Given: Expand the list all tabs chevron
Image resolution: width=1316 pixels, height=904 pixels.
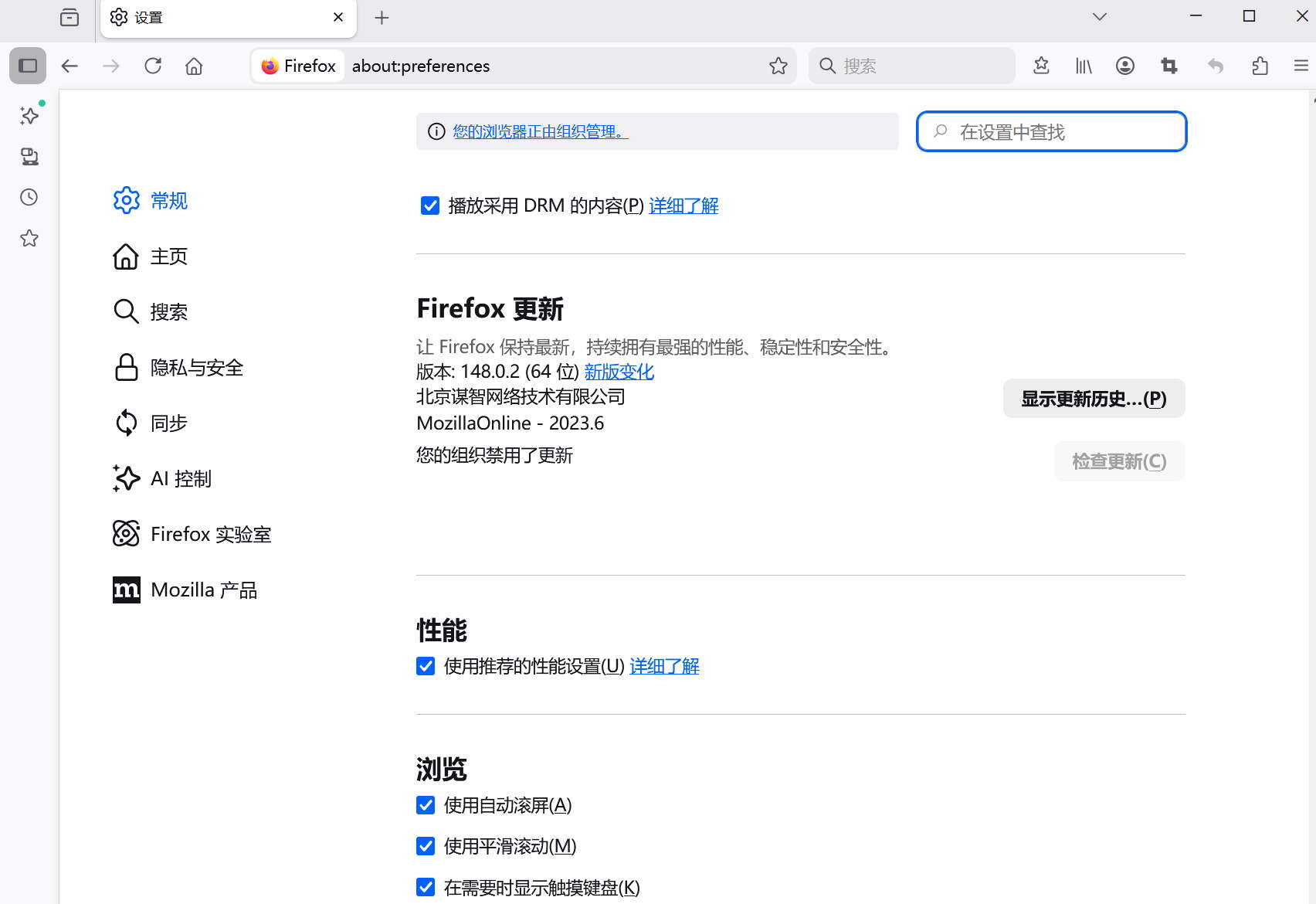Looking at the screenshot, I should [x=1100, y=17].
